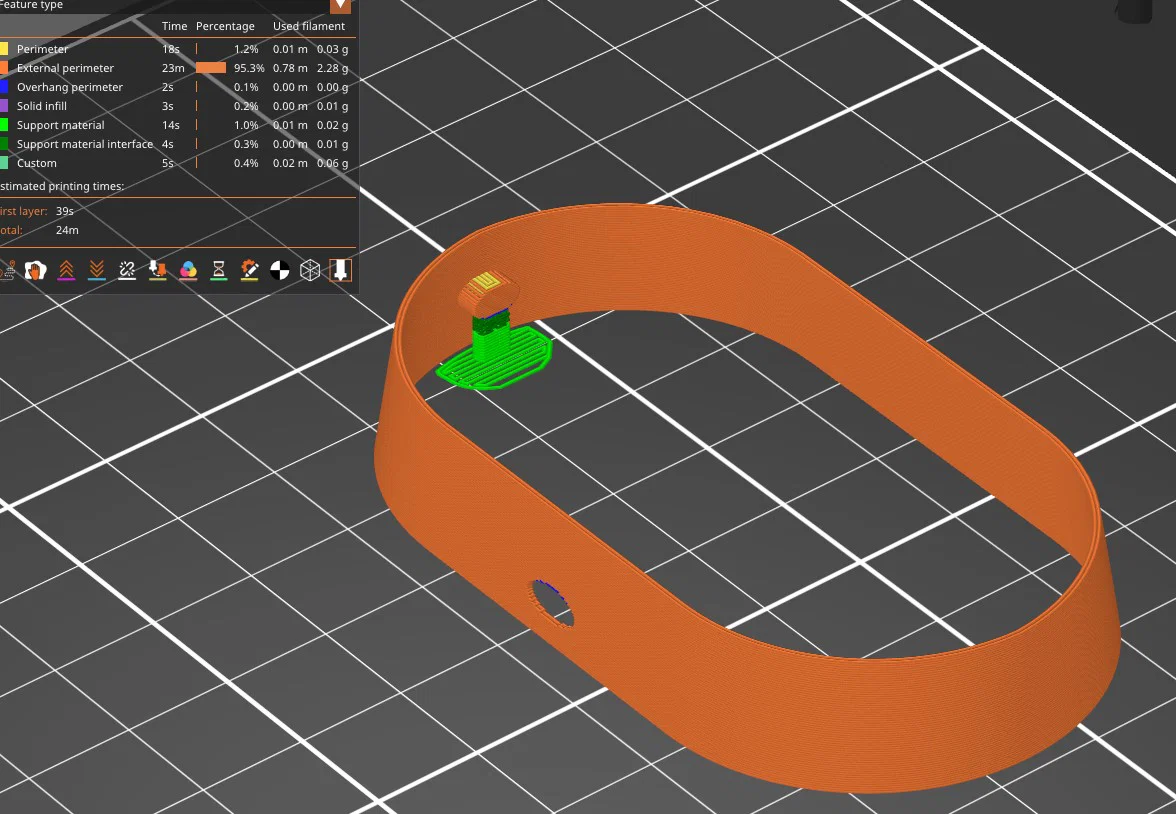This screenshot has width=1176, height=814.
Task: Click the round hole in the ring wall
Action: [x=554, y=604]
